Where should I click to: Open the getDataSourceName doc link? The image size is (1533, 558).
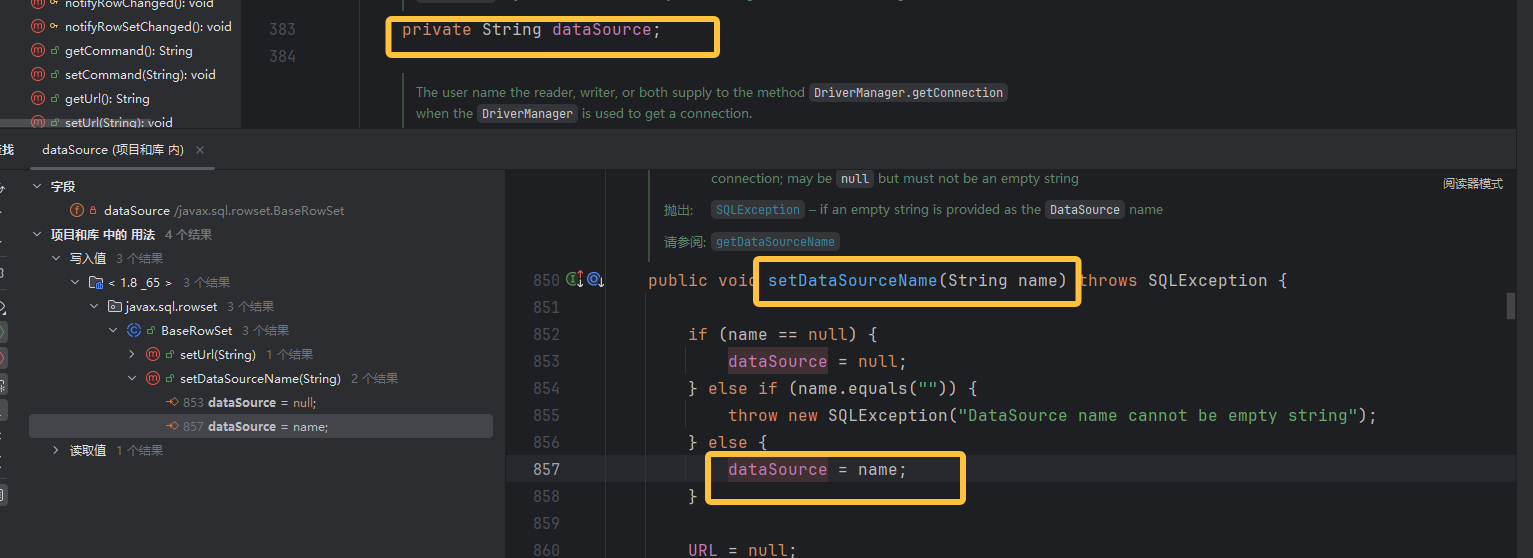(x=775, y=242)
